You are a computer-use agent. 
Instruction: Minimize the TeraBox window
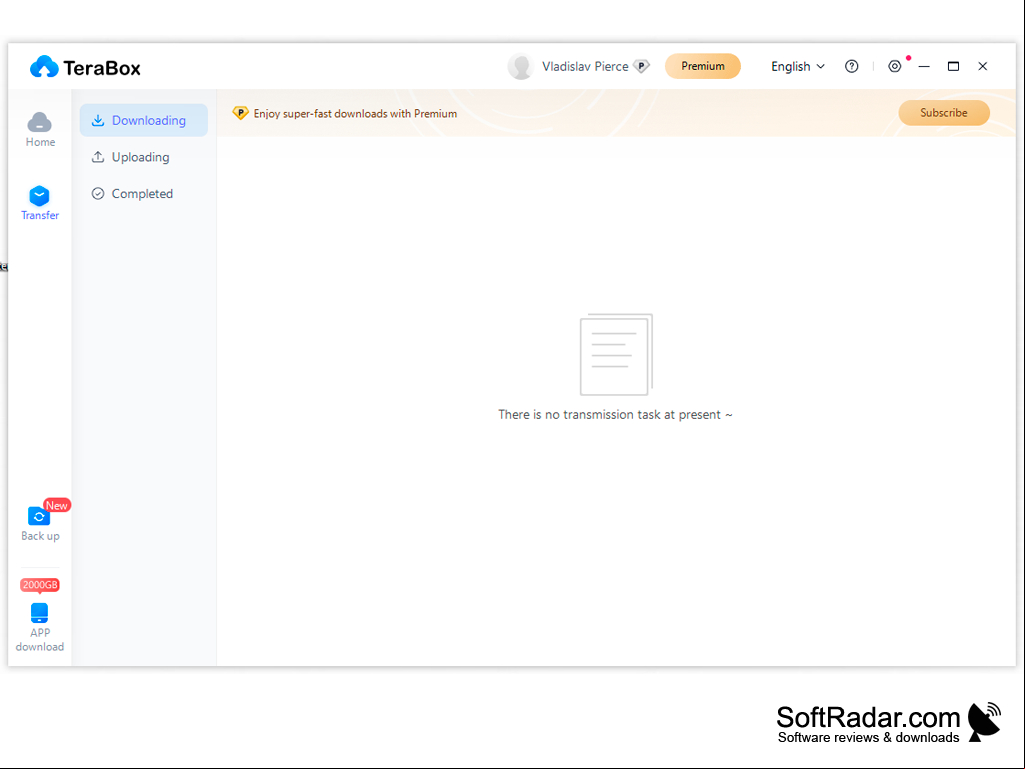pos(924,66)
